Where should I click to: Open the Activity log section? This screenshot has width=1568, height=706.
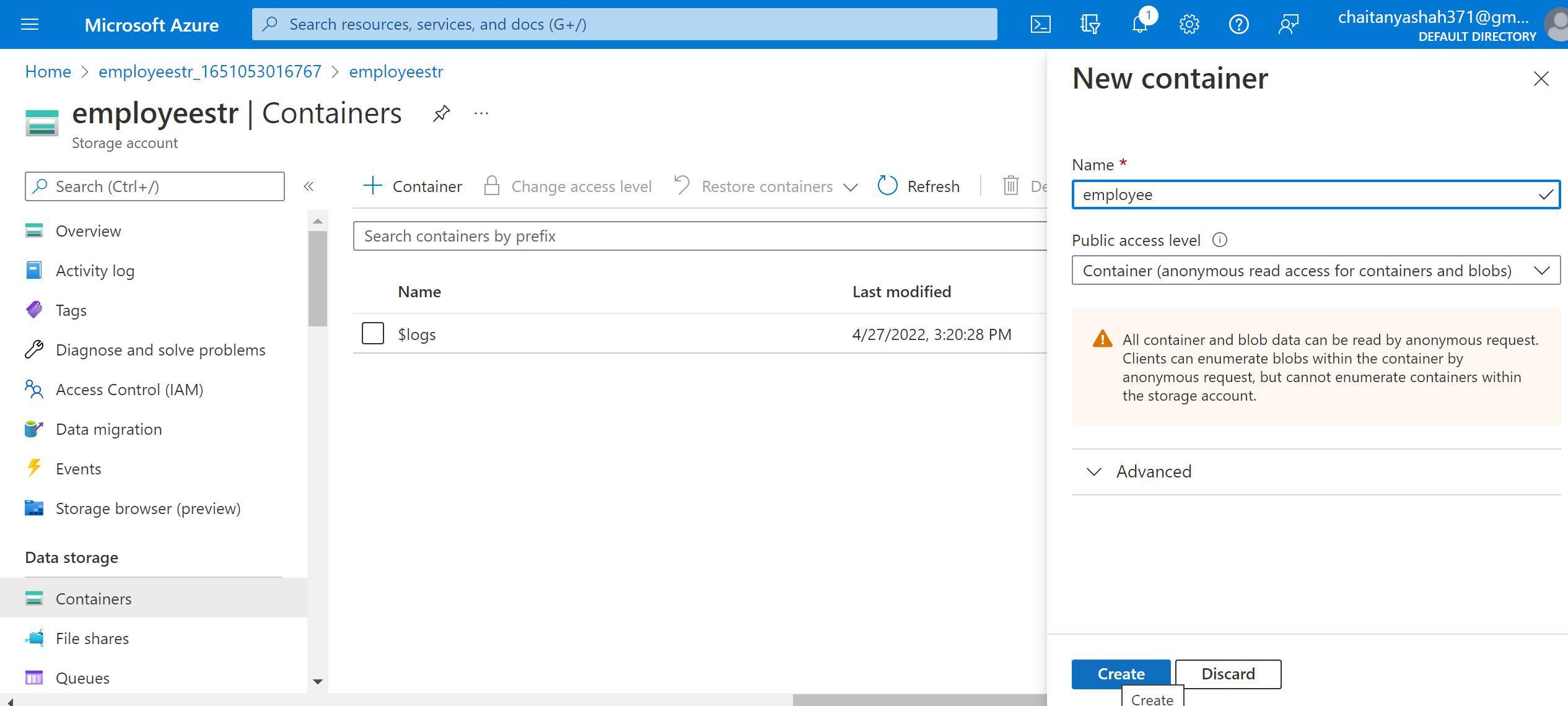[x=95, y=270]
